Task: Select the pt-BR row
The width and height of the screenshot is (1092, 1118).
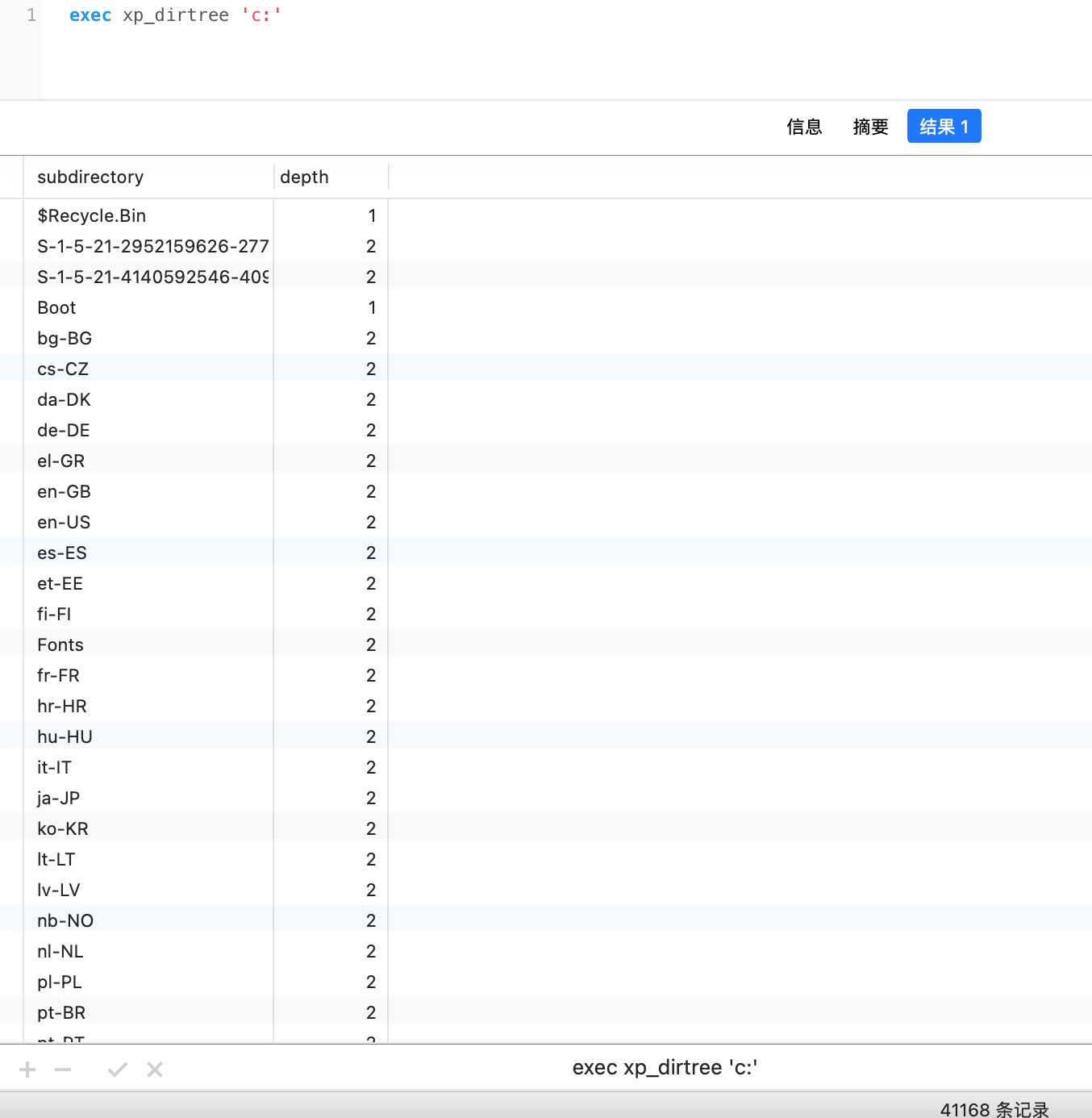Action: [x=61, y=1013]
